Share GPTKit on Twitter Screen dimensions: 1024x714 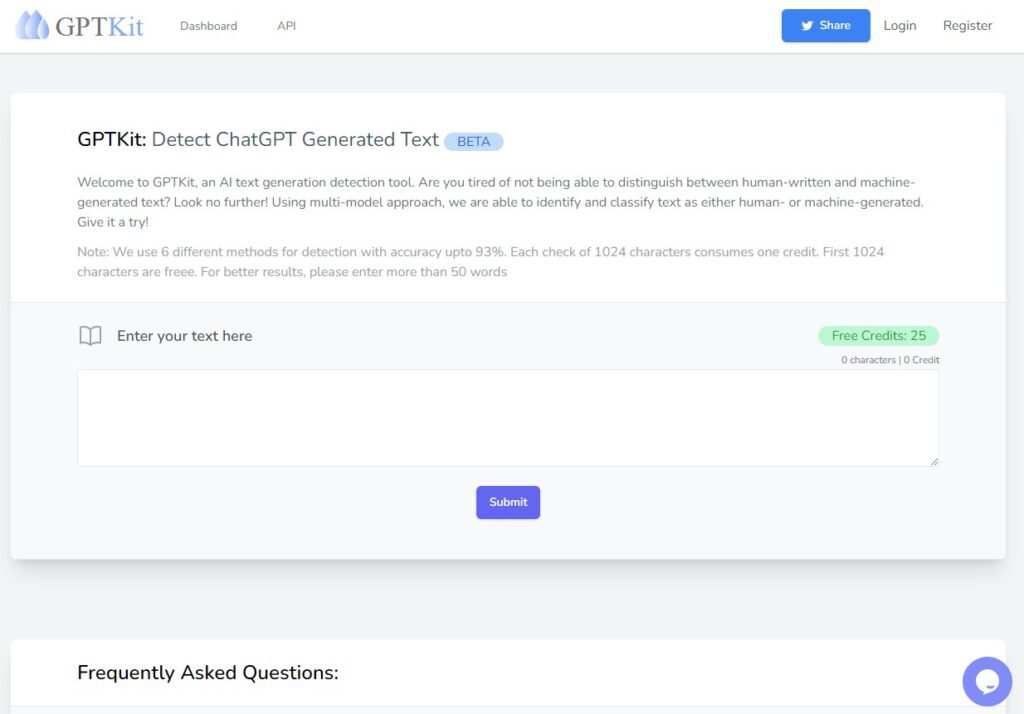point(825,25)
